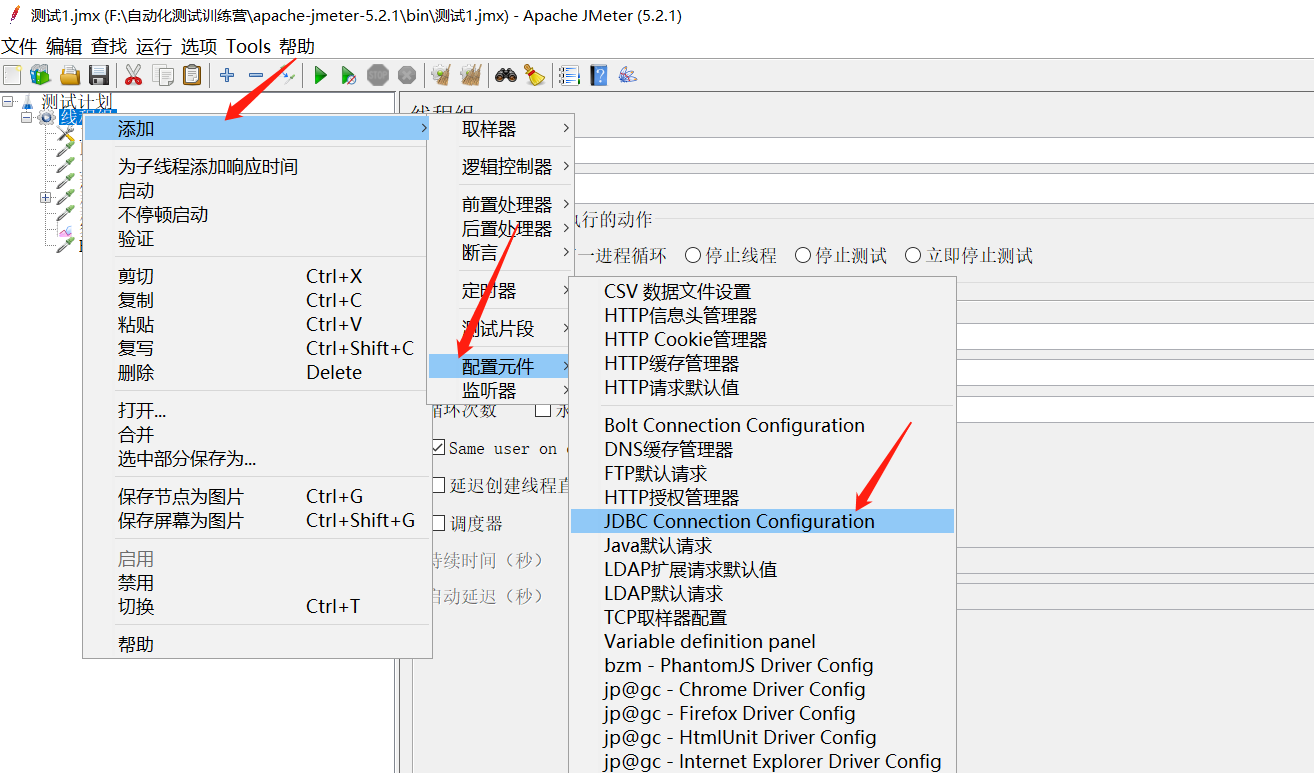Open the 运行 menu in menu bar
The width and height of the screenshot is (1314, 773).
154,46
